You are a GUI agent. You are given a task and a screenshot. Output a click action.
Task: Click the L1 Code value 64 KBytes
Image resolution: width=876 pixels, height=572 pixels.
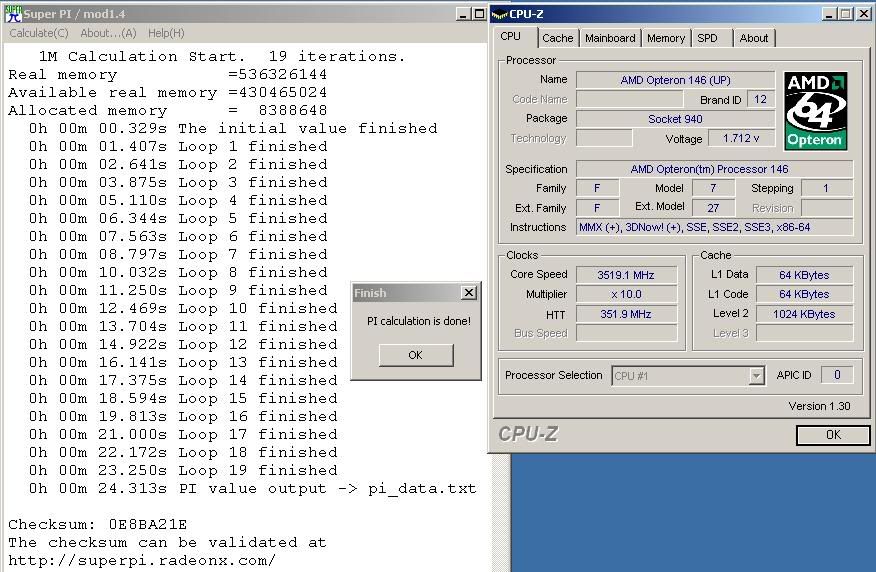tap(804, 294)
